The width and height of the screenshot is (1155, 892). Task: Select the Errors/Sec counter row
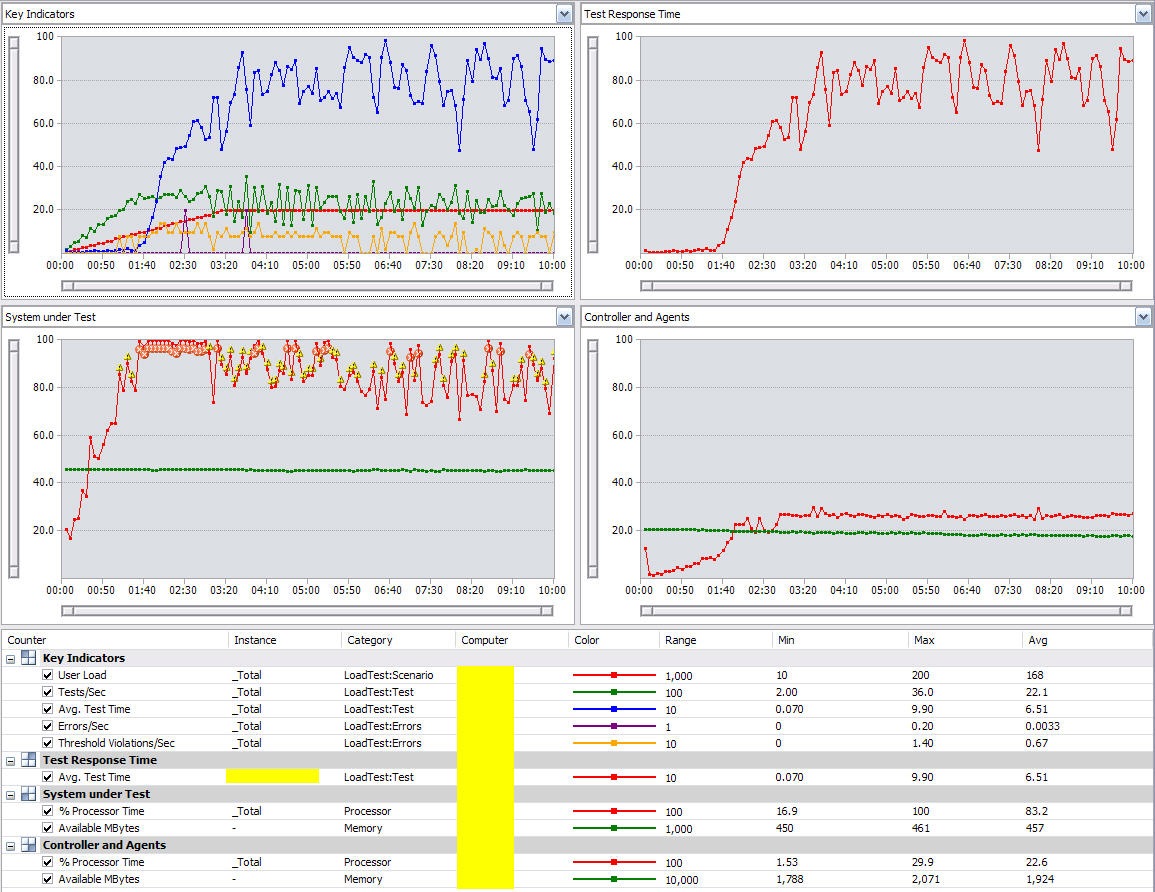click(577, 726)
